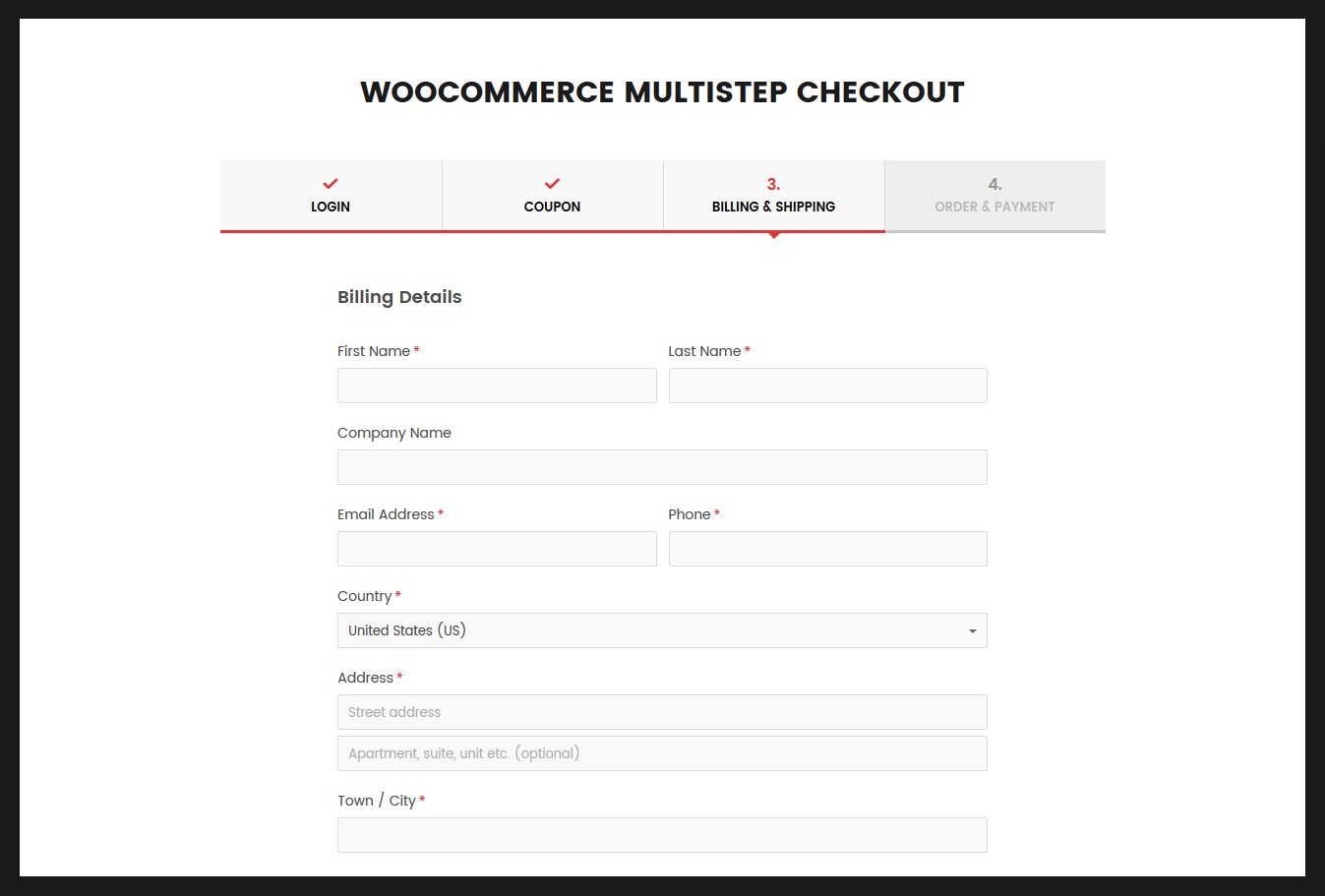The image size is (1325, 896).
Task: Select the BILLING & SHIPPING step
Action: point(773,195)
